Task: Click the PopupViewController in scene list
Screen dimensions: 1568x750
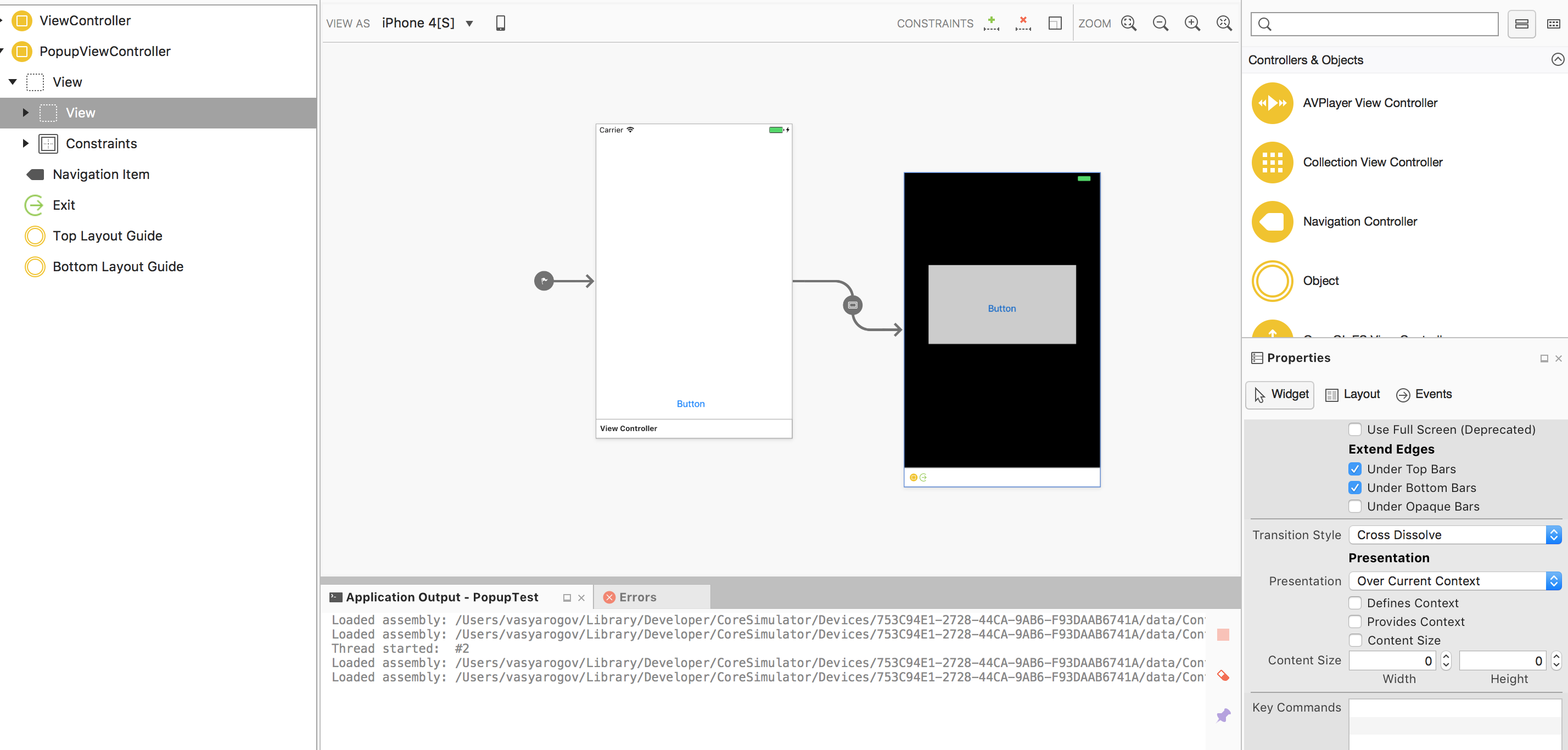Action: click(x=105, y=51)
